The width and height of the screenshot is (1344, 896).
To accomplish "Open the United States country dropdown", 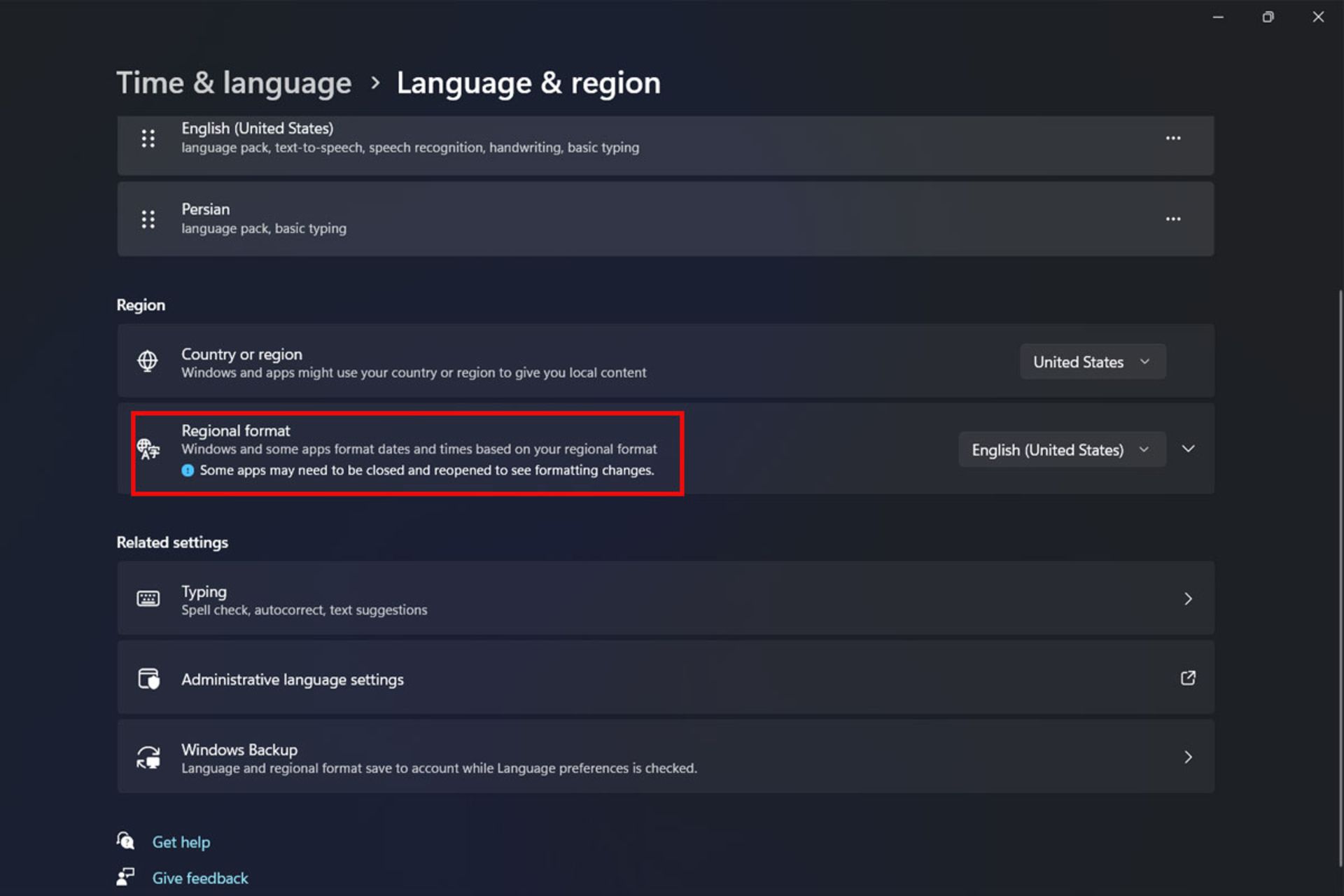I will click(x=1092, y=362).
